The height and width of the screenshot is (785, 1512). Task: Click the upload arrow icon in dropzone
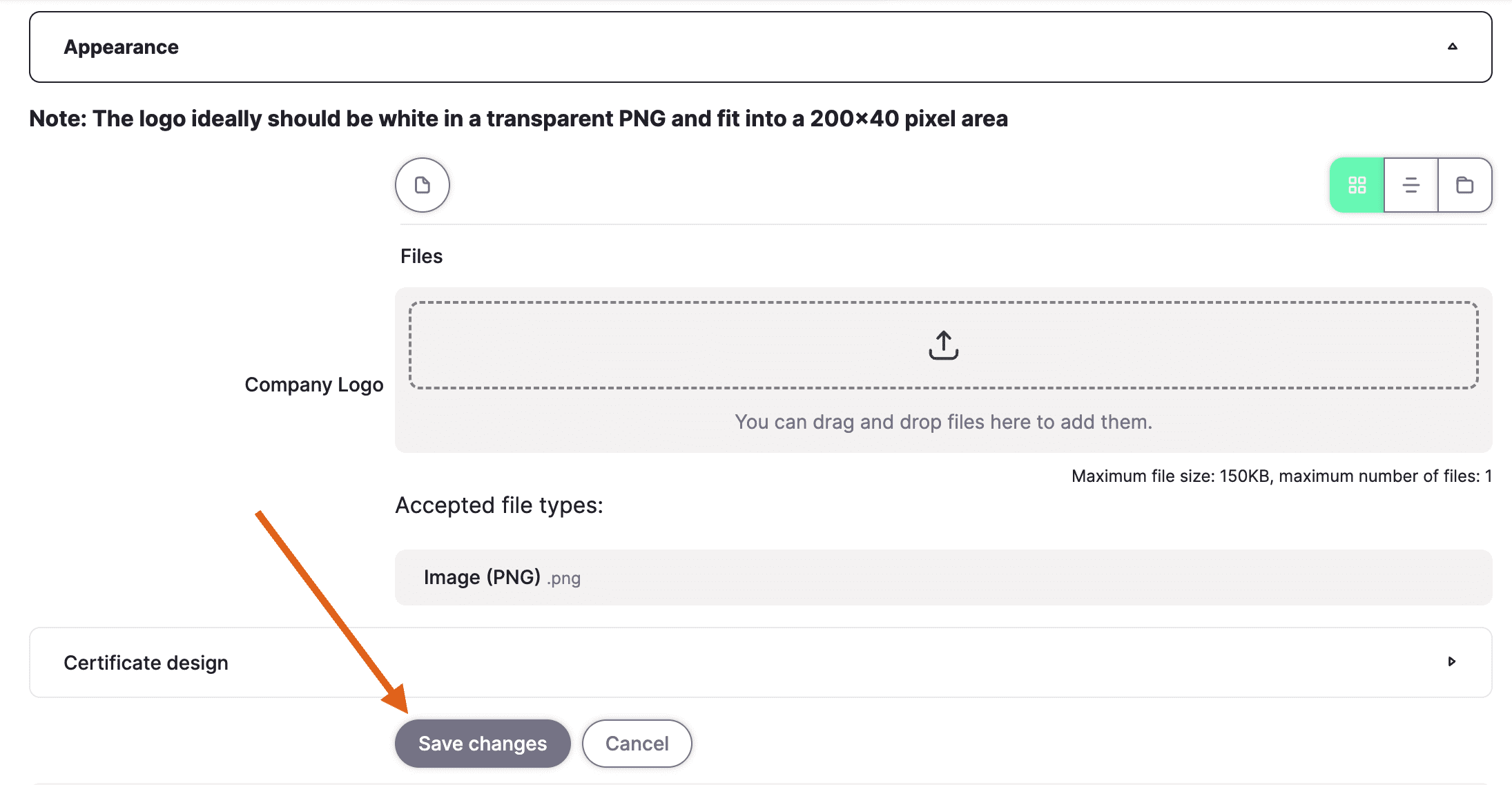943,345
